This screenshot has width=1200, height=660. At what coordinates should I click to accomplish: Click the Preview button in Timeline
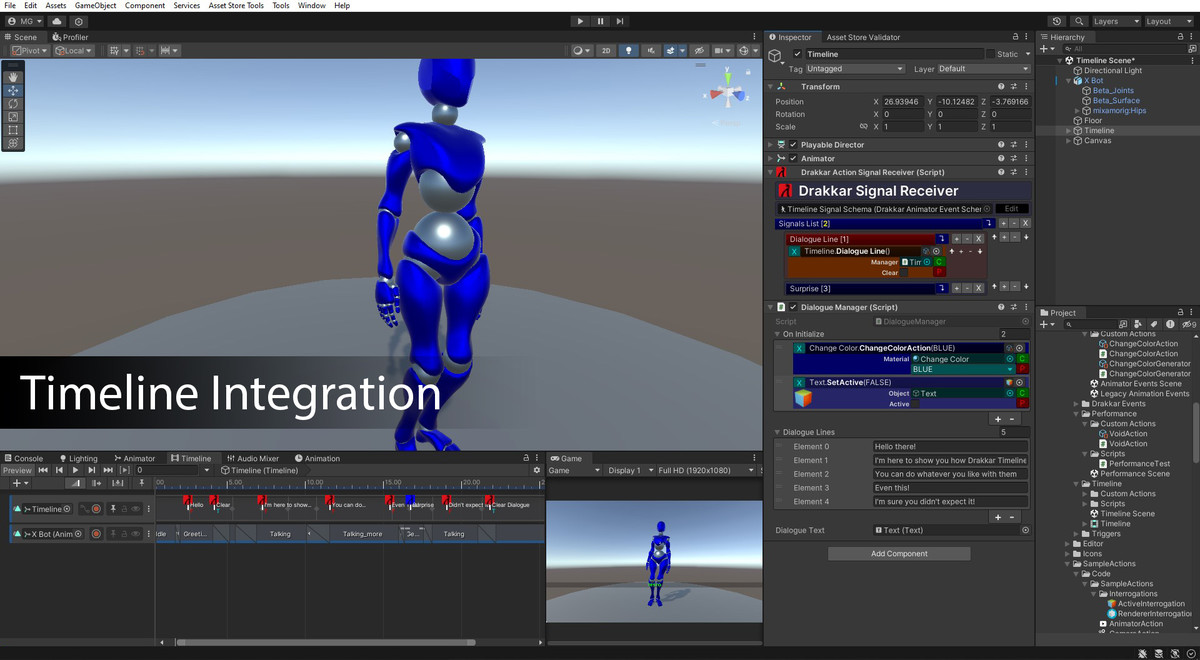coord(17,470)
